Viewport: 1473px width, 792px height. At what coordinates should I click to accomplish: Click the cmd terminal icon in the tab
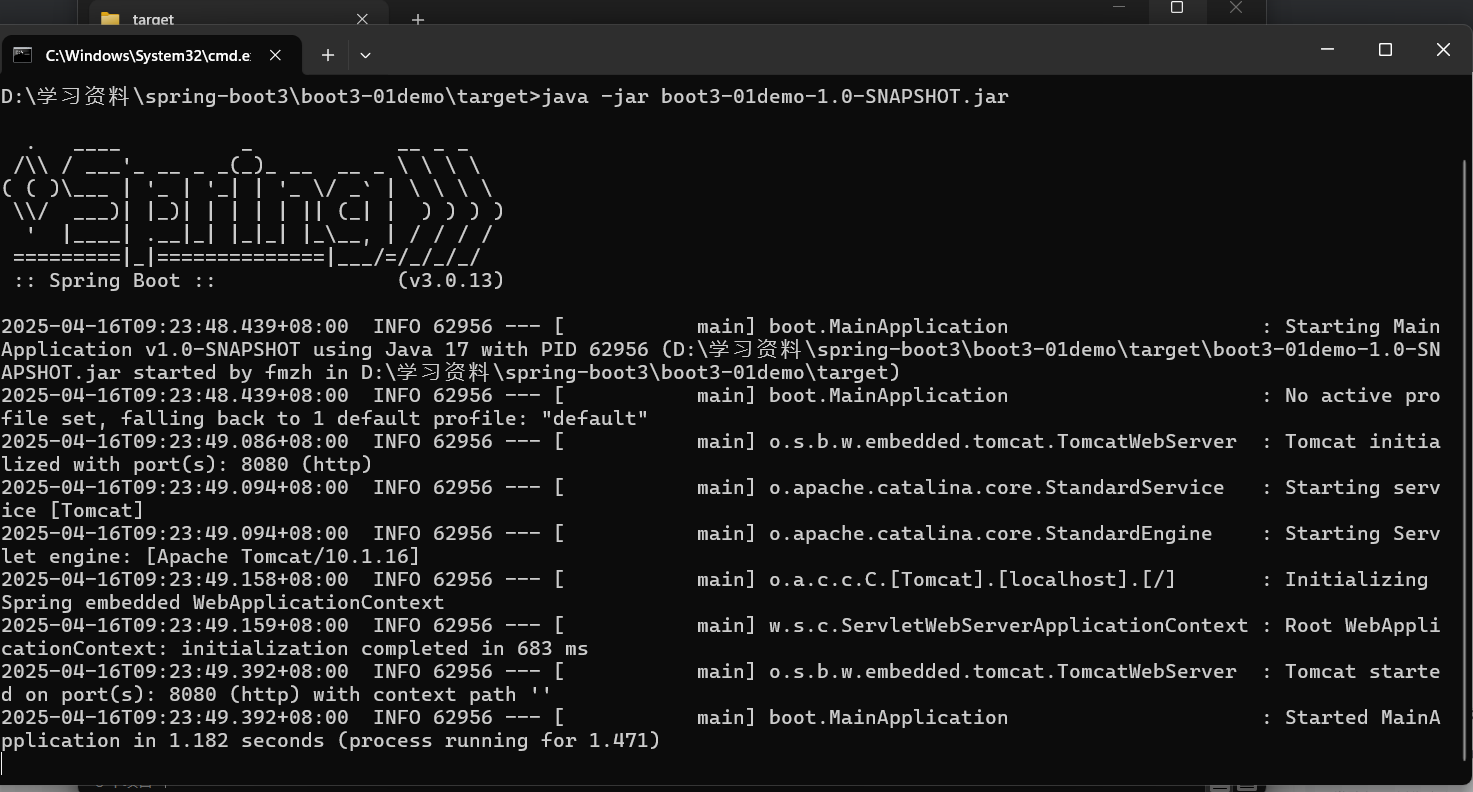pyautogui.click(x=22, y=55)
